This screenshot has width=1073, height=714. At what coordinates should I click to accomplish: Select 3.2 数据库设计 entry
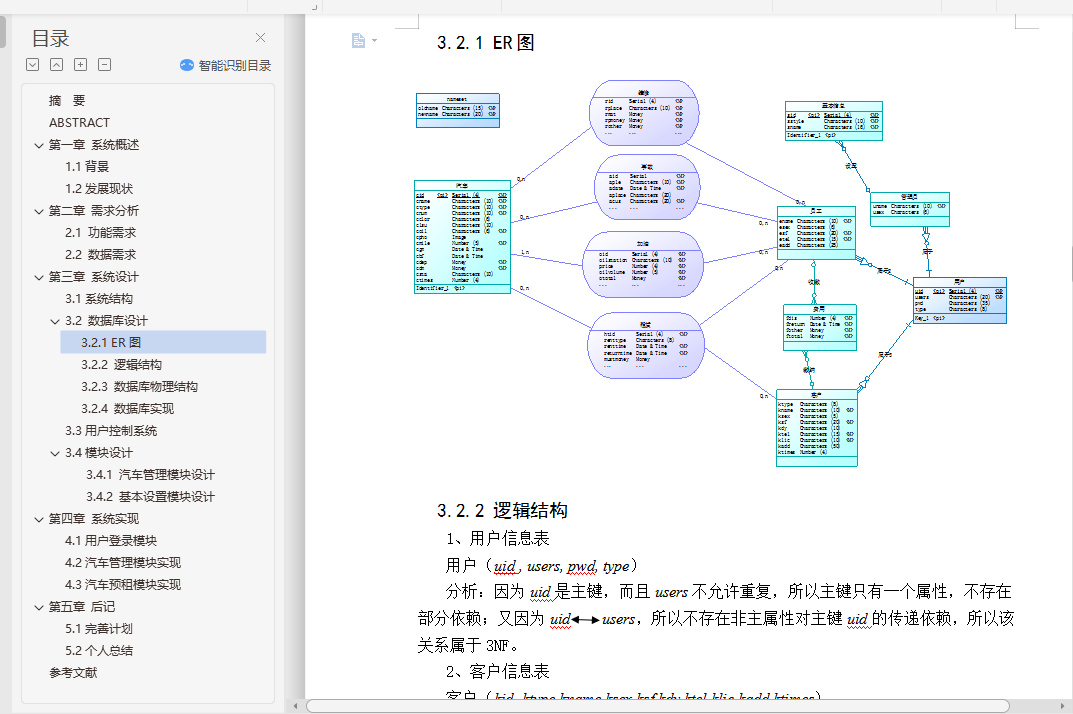(106, 321)
